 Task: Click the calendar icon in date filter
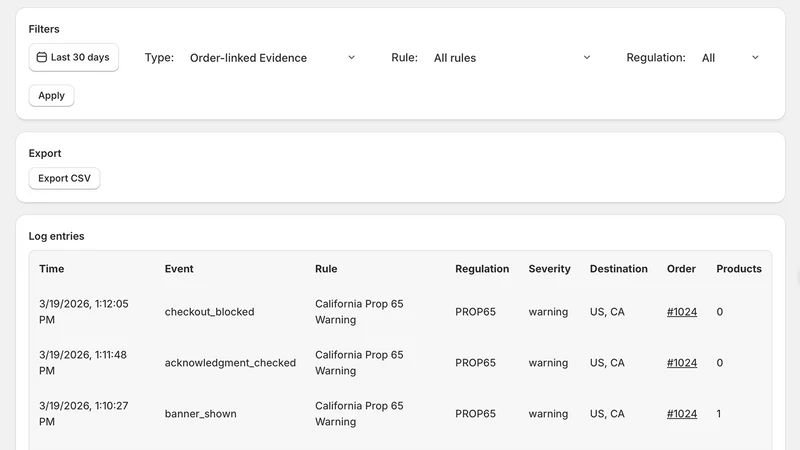tap(42, 57)
